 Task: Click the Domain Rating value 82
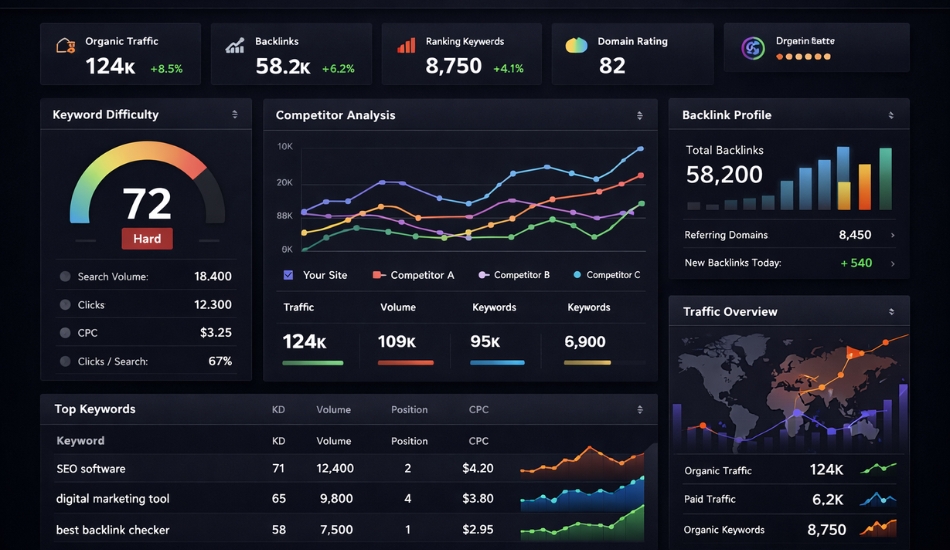point(612,65)
